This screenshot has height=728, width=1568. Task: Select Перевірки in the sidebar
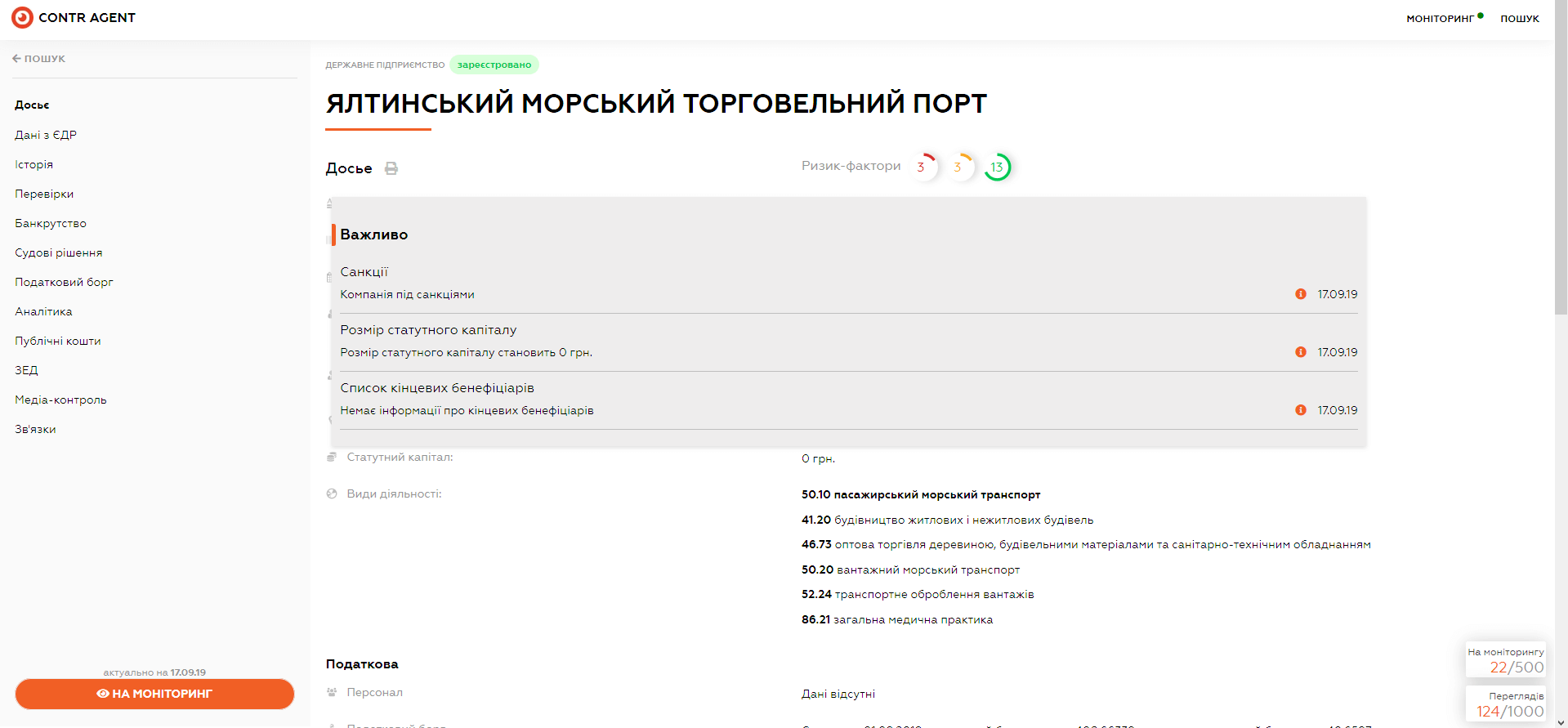(44, 194)
